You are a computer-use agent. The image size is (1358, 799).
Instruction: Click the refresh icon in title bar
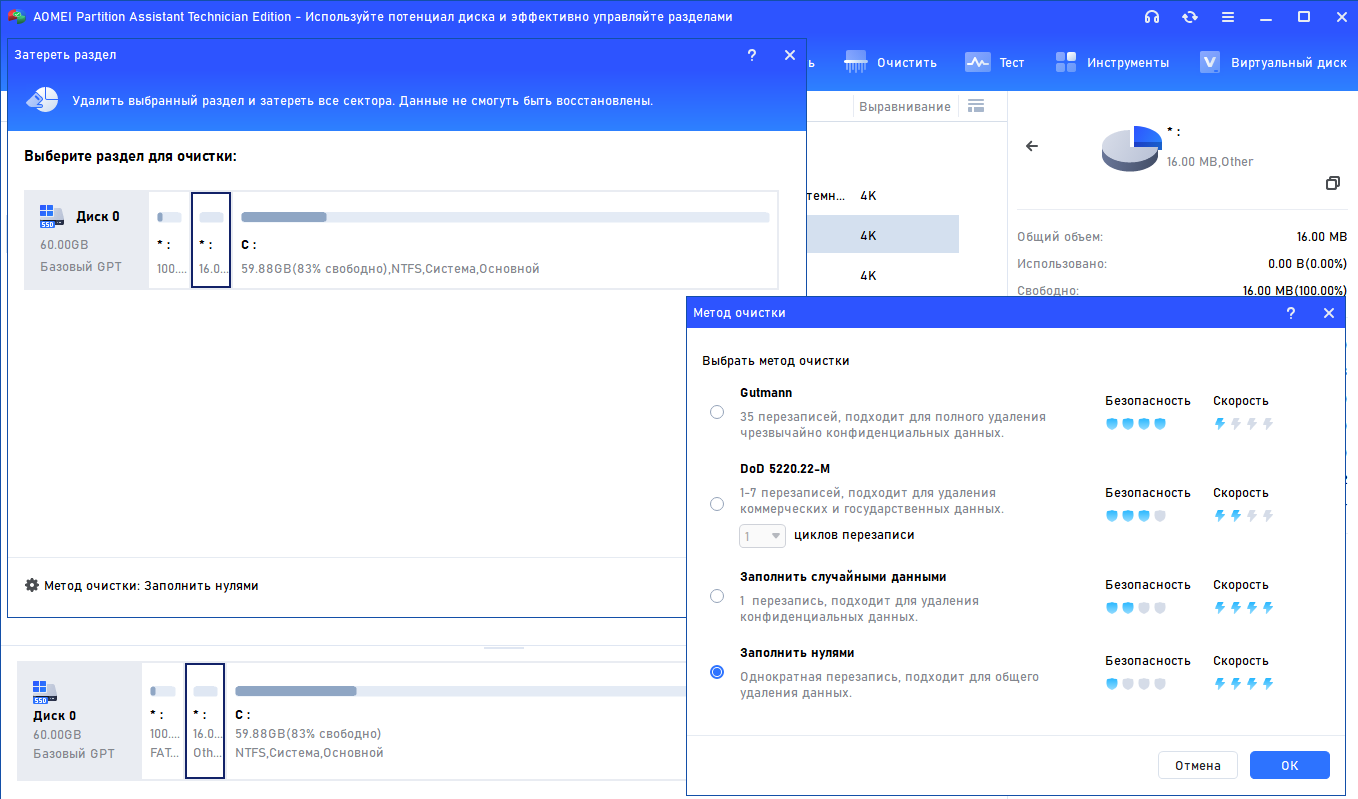[1190, 17]
